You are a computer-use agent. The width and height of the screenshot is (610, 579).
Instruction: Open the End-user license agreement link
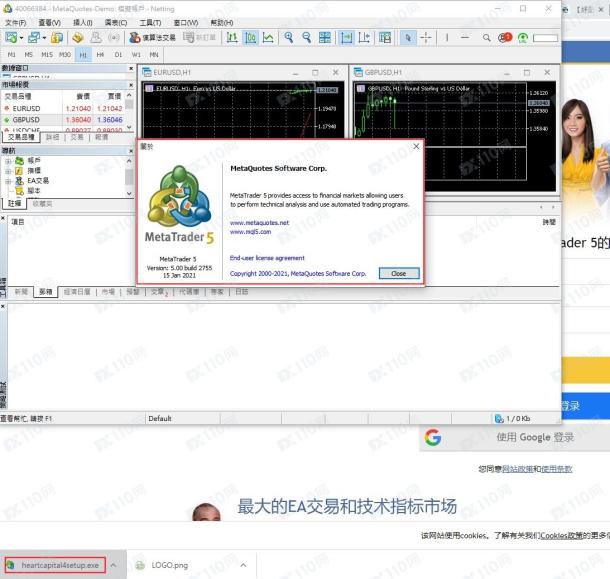pyautogui.click(x=267, y=258)
